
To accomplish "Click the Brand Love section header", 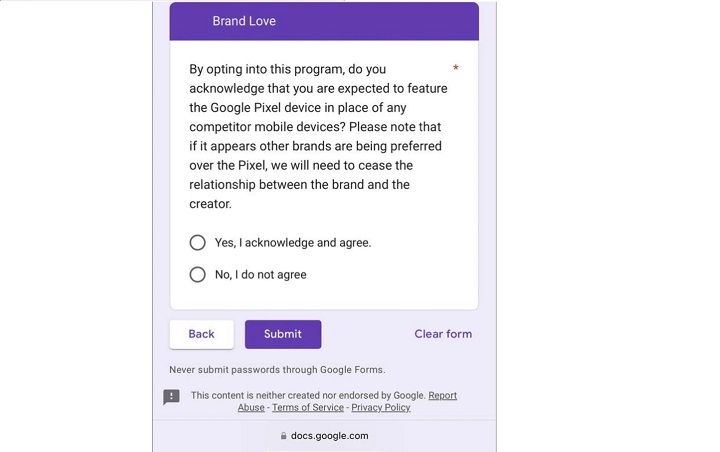I will click(x=244, y=21).
